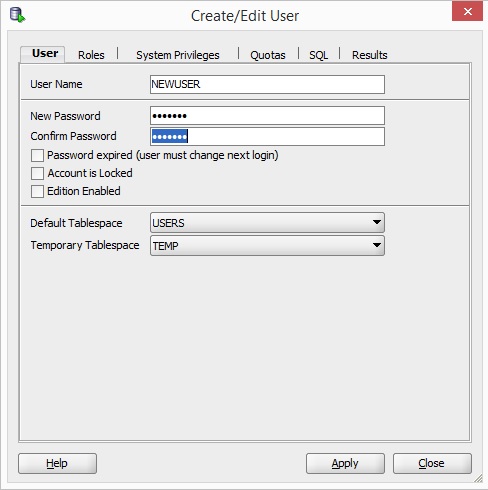Focus the User Name input field
The height and width of the screenshot is (490, 488).
click(x=267, y=84)
